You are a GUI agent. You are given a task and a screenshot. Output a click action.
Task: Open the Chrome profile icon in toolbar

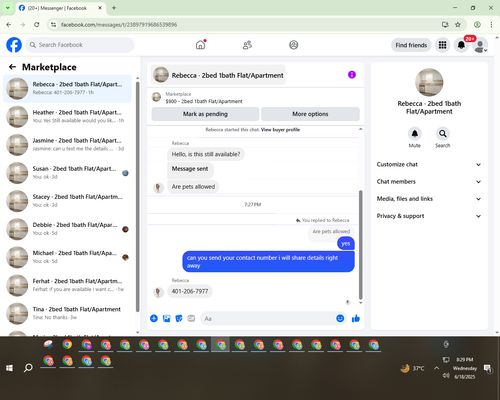click(477, 24)
